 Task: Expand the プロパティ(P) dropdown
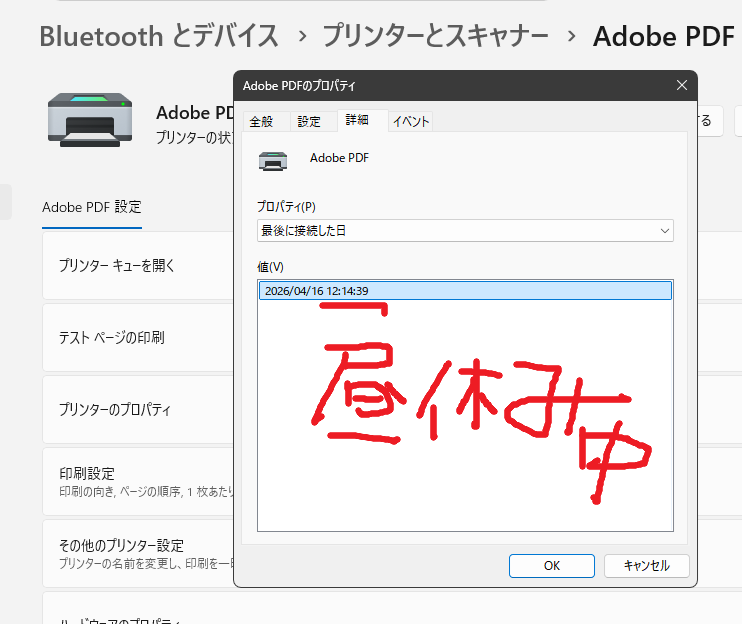pos(465,230)
